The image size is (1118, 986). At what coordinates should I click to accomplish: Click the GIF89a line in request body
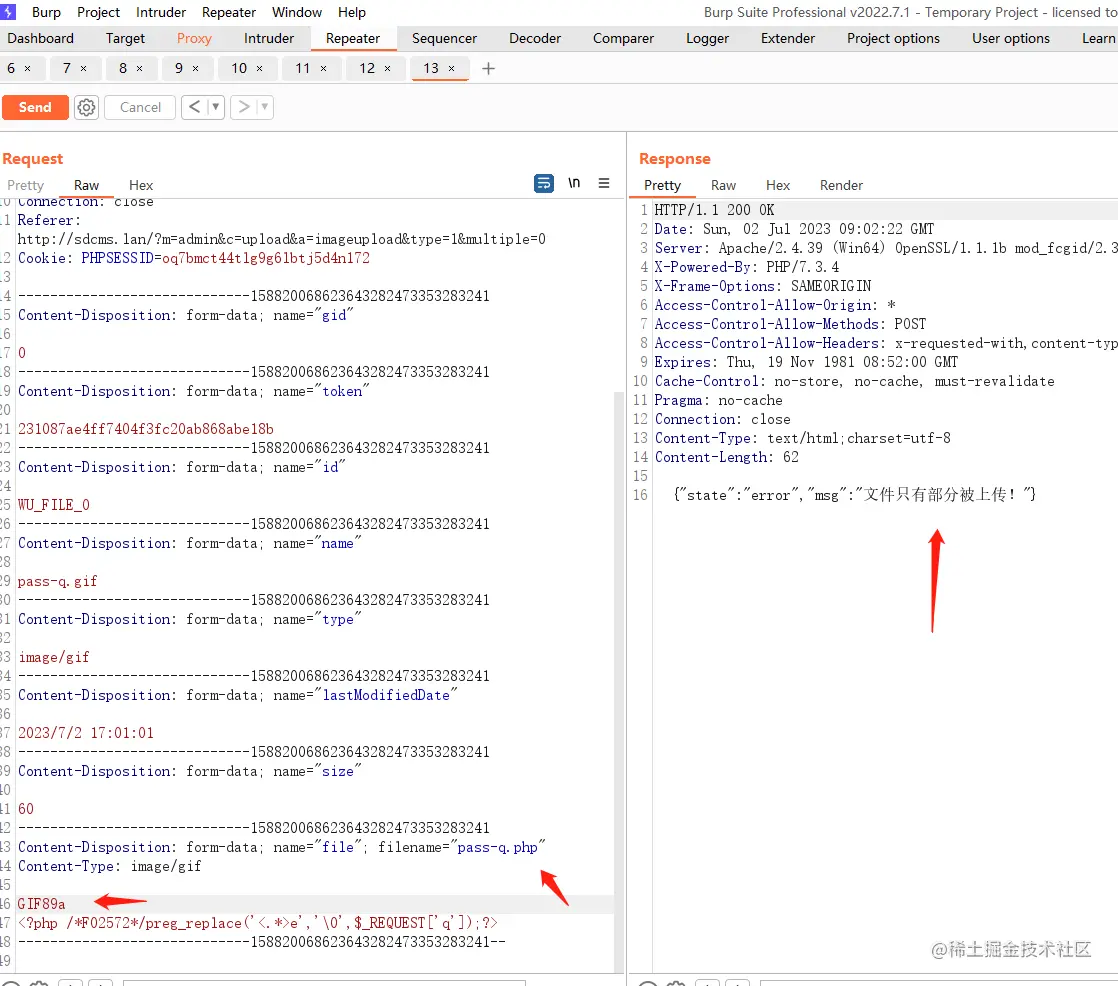pos(41,904)
